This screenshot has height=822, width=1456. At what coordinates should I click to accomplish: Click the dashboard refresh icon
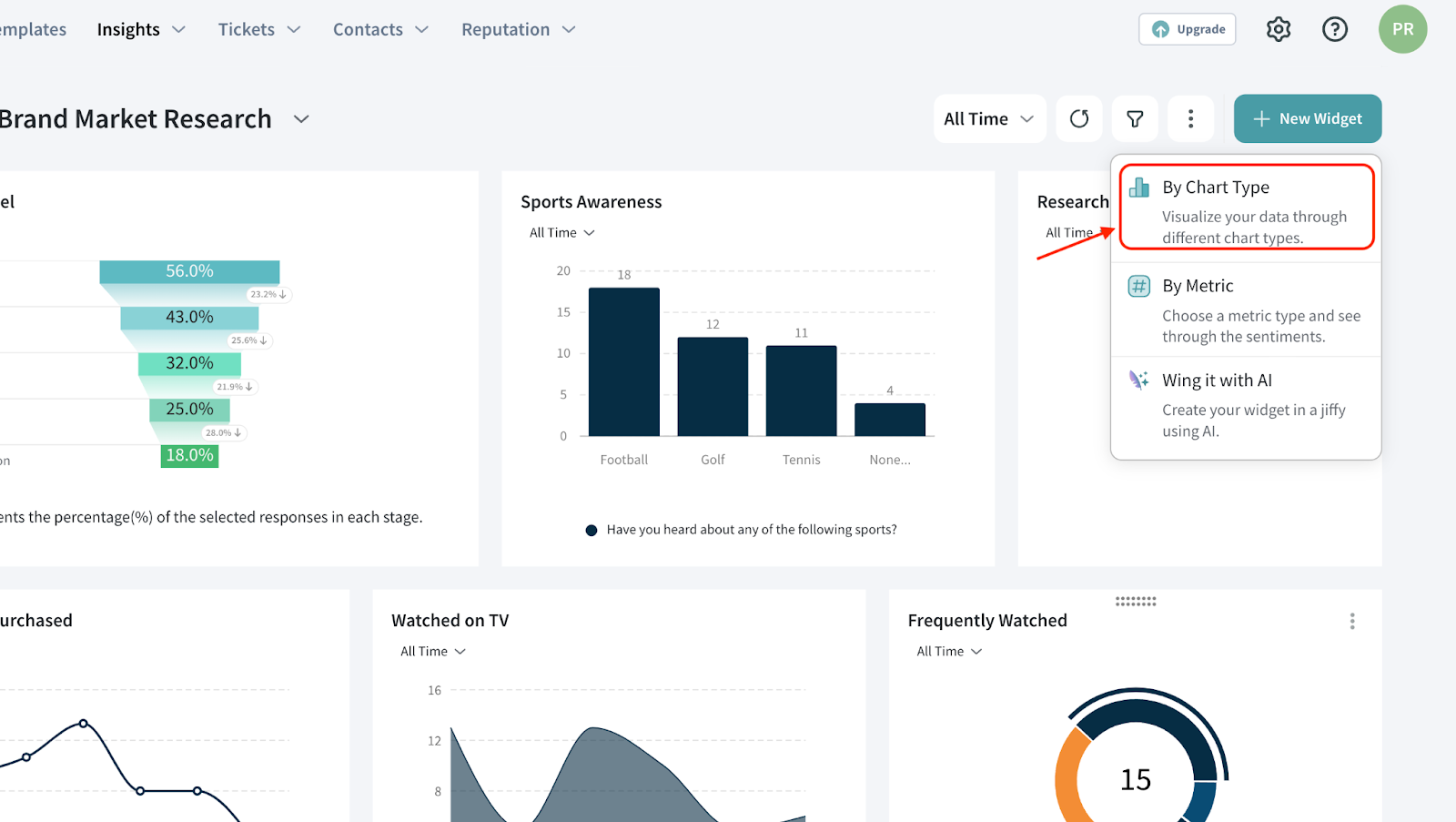[x=1079, y=118]
